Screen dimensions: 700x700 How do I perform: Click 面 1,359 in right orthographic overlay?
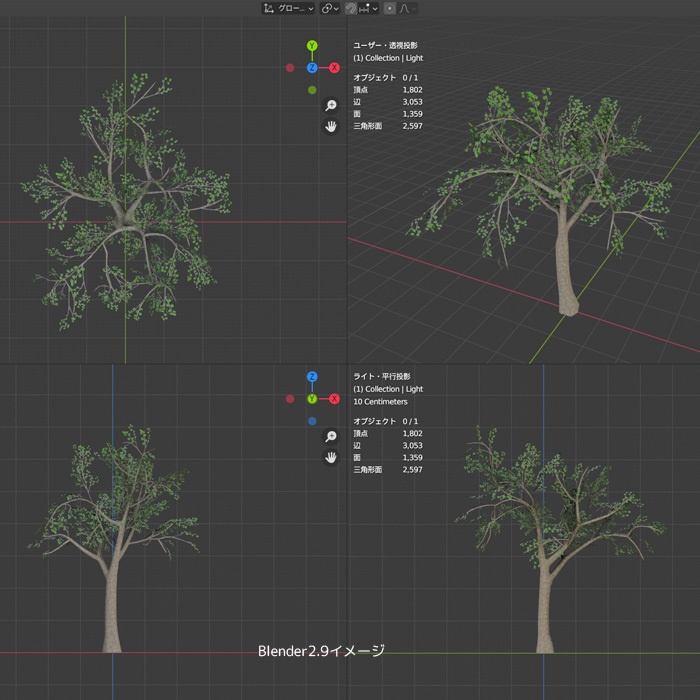[388, 458]
